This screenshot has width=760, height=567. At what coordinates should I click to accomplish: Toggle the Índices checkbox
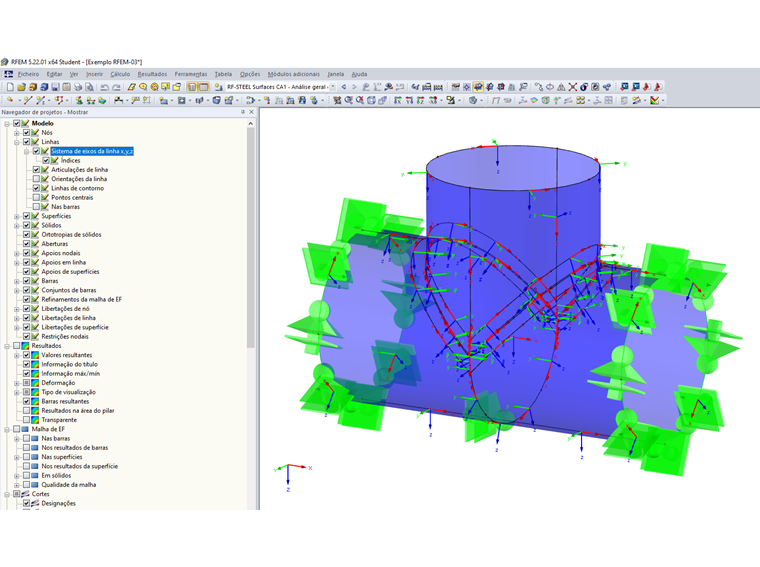[46, 160]
